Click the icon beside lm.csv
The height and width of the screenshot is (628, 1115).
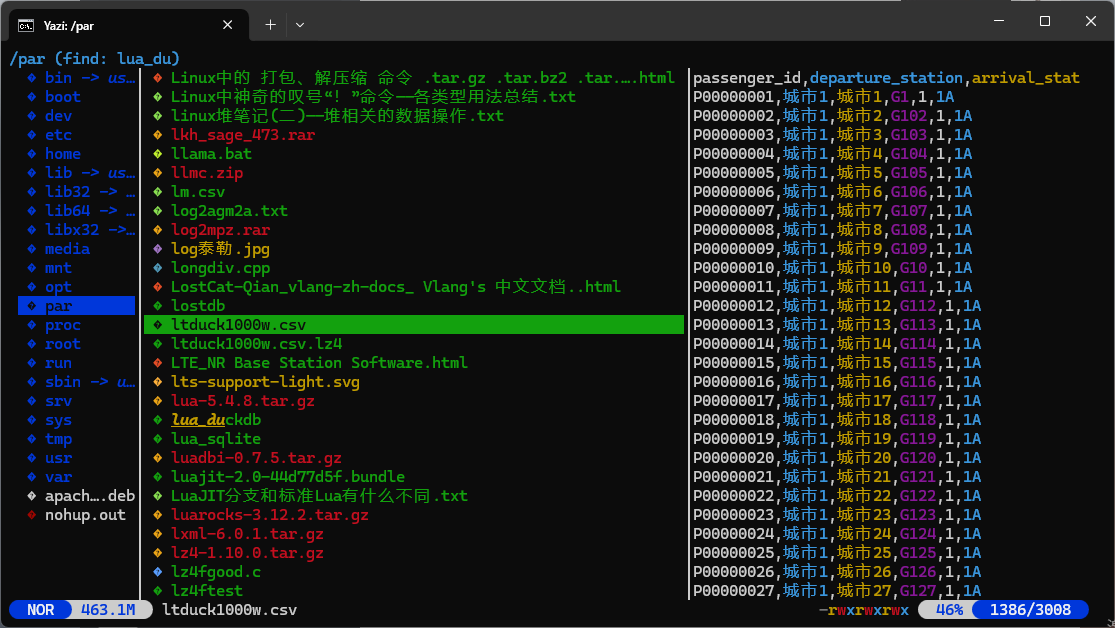click(158, 192)
